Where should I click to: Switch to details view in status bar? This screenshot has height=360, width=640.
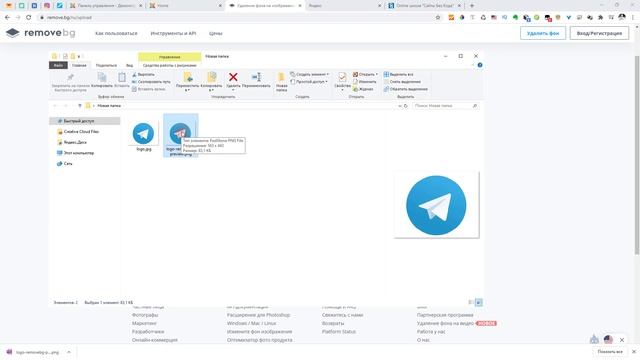tap(471, 302)
